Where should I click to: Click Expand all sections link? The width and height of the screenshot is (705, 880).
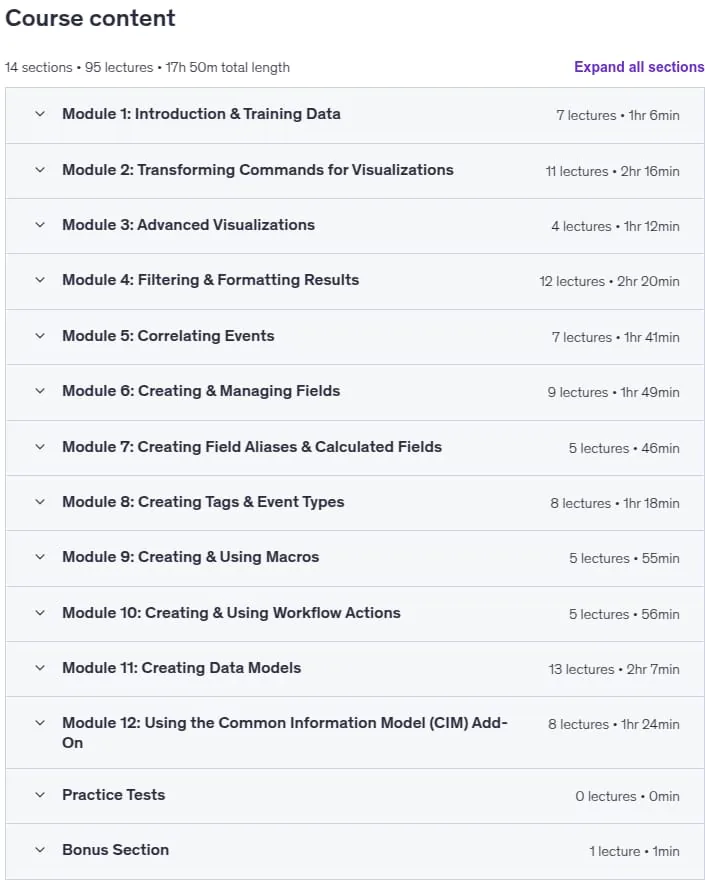pos(639,67)
